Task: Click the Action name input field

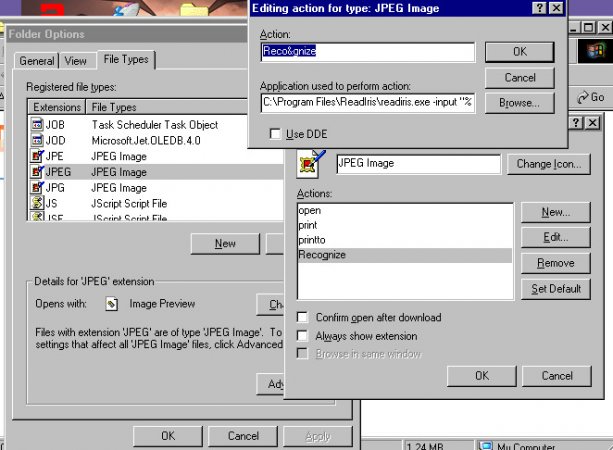Action: pos(367,52)
